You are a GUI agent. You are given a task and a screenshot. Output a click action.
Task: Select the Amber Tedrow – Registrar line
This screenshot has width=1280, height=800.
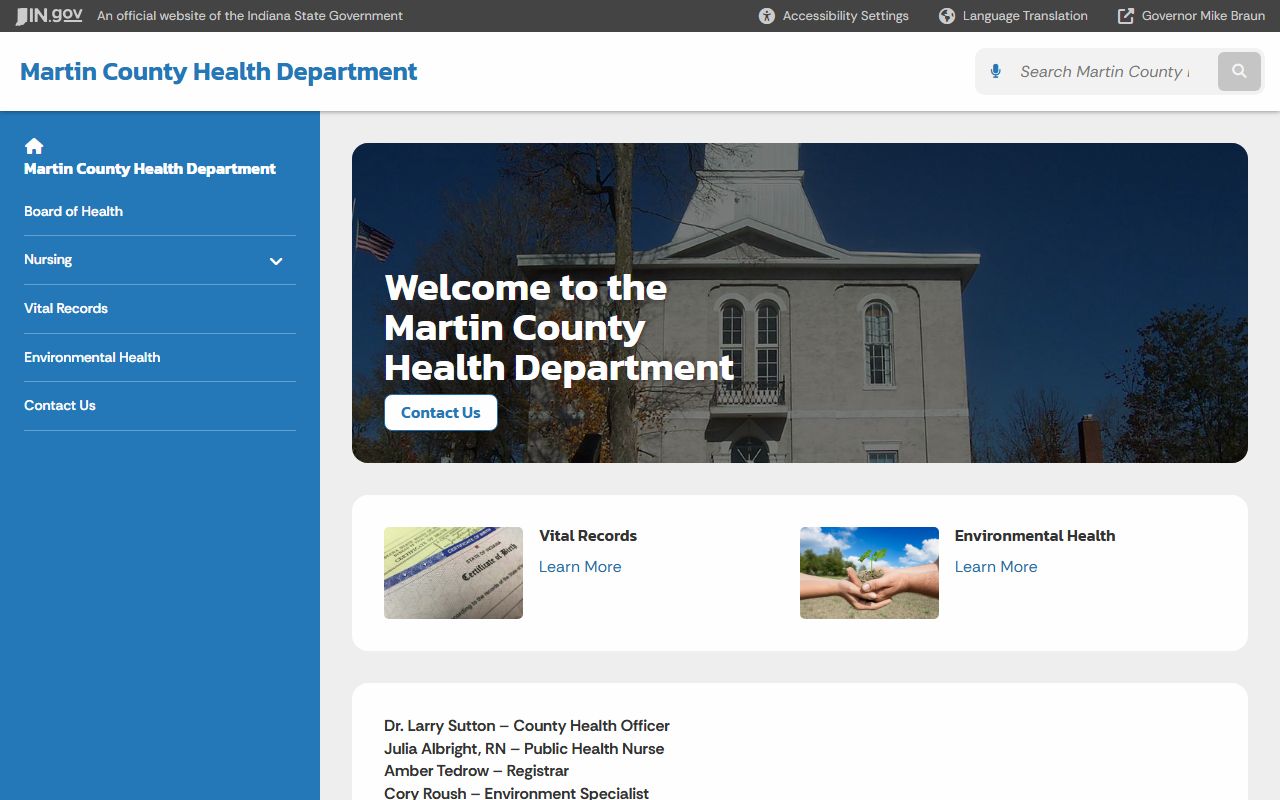click(476, 771)
